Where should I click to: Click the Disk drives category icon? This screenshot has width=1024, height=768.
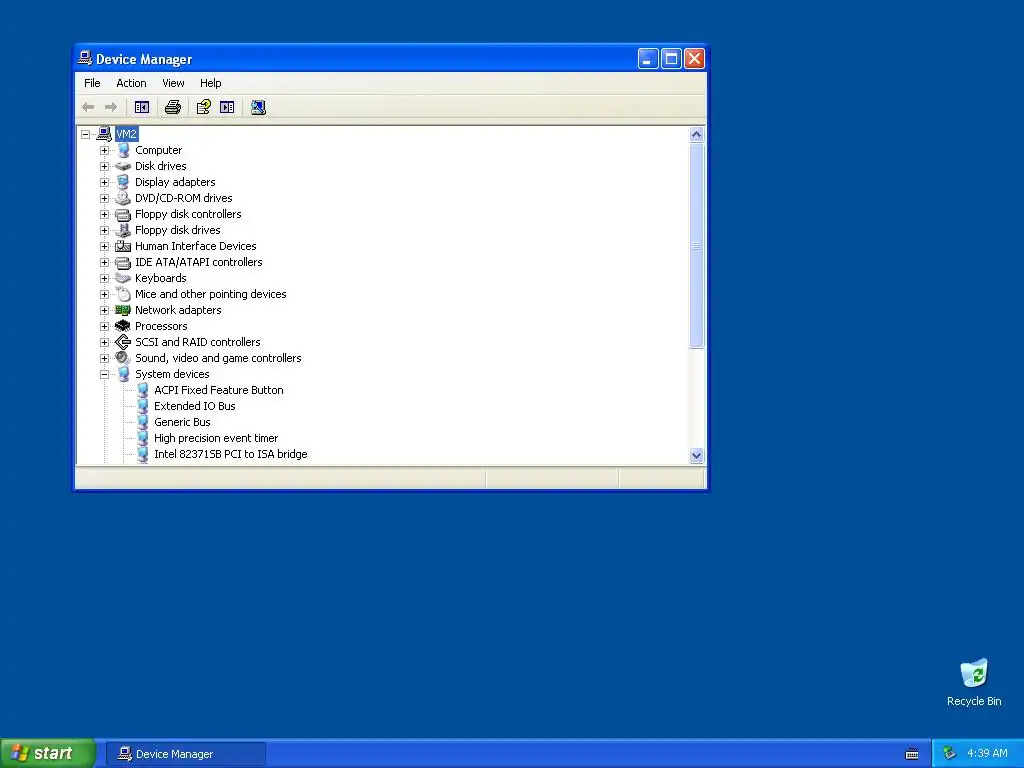(123, 166)
